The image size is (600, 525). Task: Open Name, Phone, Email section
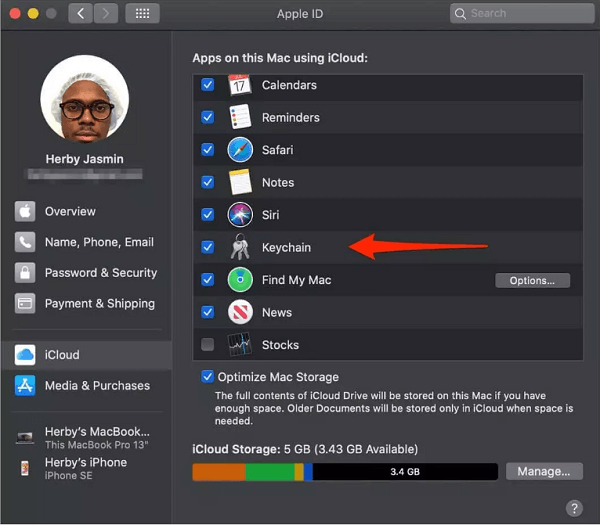[86, 242]
